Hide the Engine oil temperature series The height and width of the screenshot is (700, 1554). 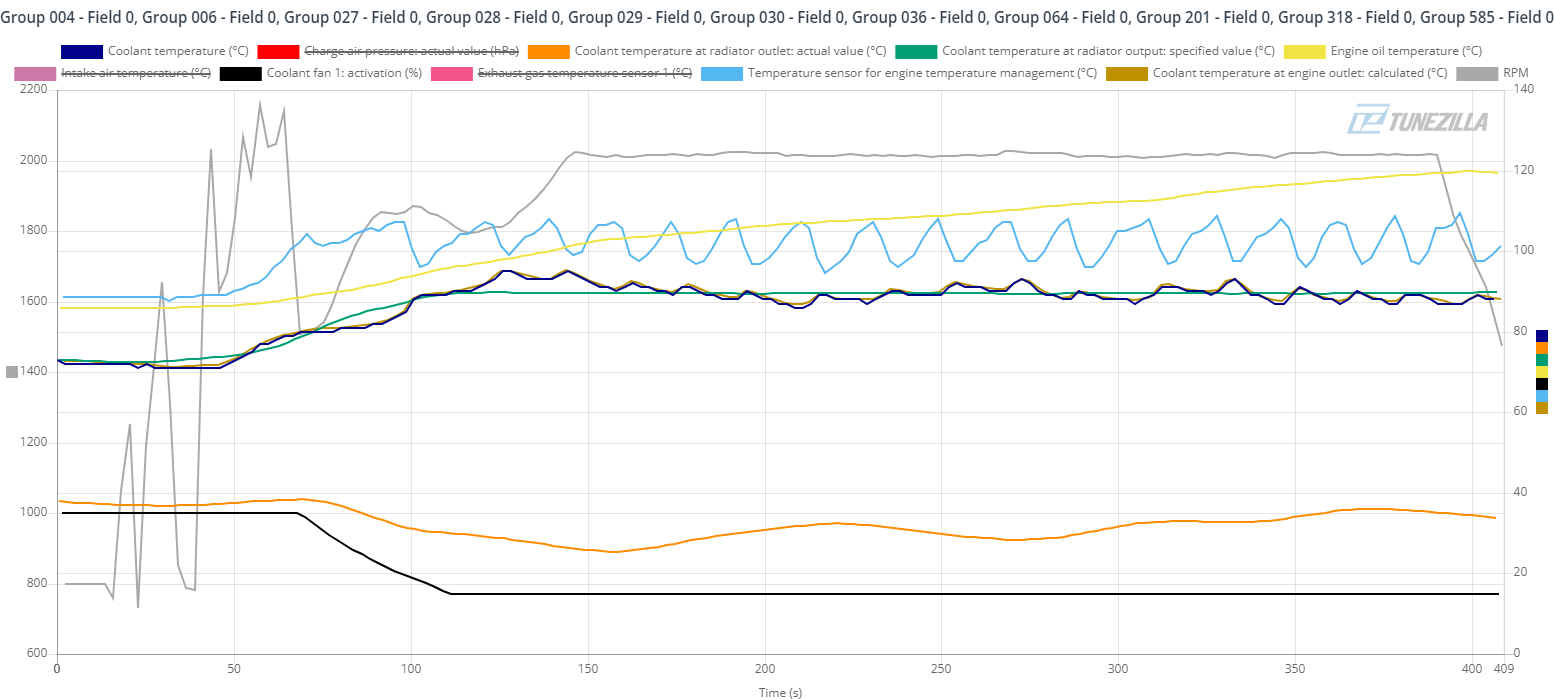coord(1406,51)
